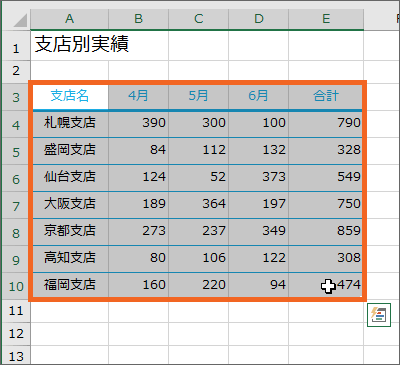Click cell with value 84
400x365 pixels.
(138, 151)
